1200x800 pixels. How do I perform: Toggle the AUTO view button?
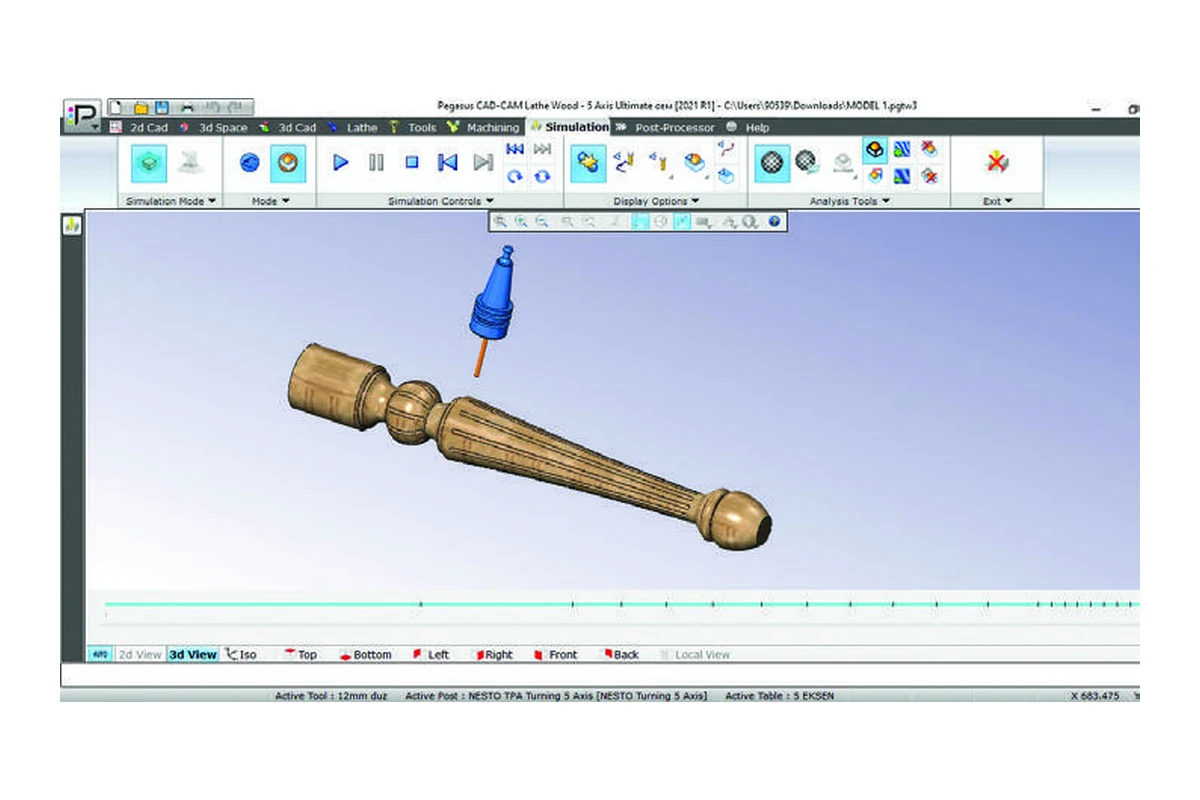[100, 654]
